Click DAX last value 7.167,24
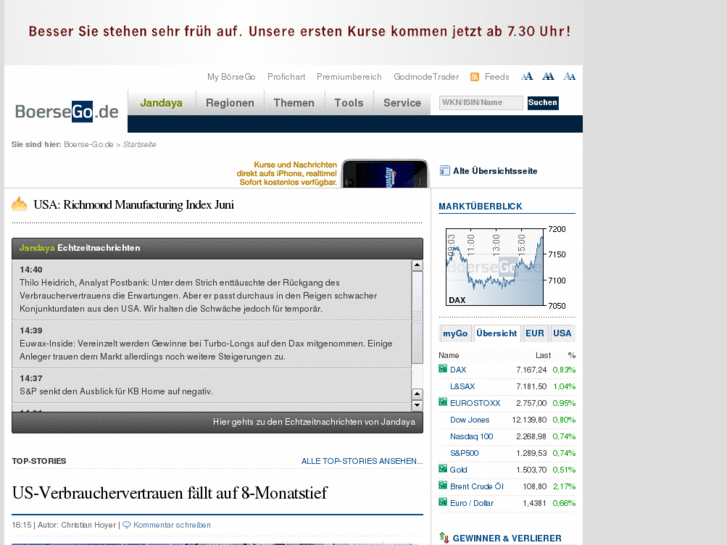727x545 pixels. 531,370
